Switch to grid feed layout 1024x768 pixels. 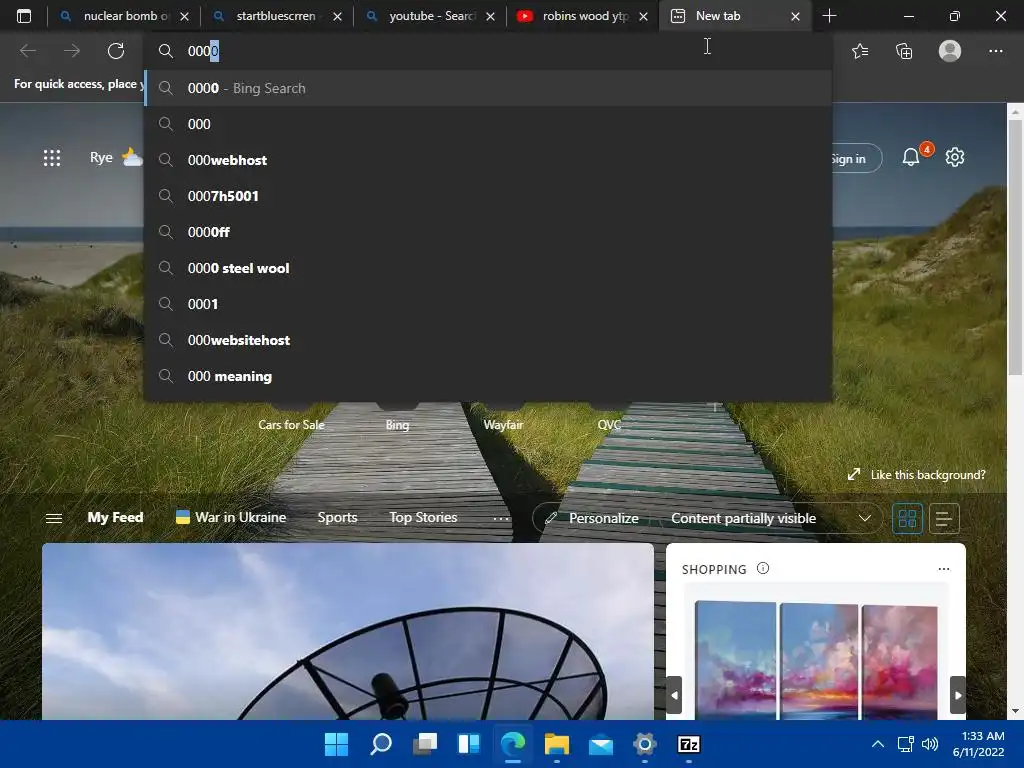907,519
